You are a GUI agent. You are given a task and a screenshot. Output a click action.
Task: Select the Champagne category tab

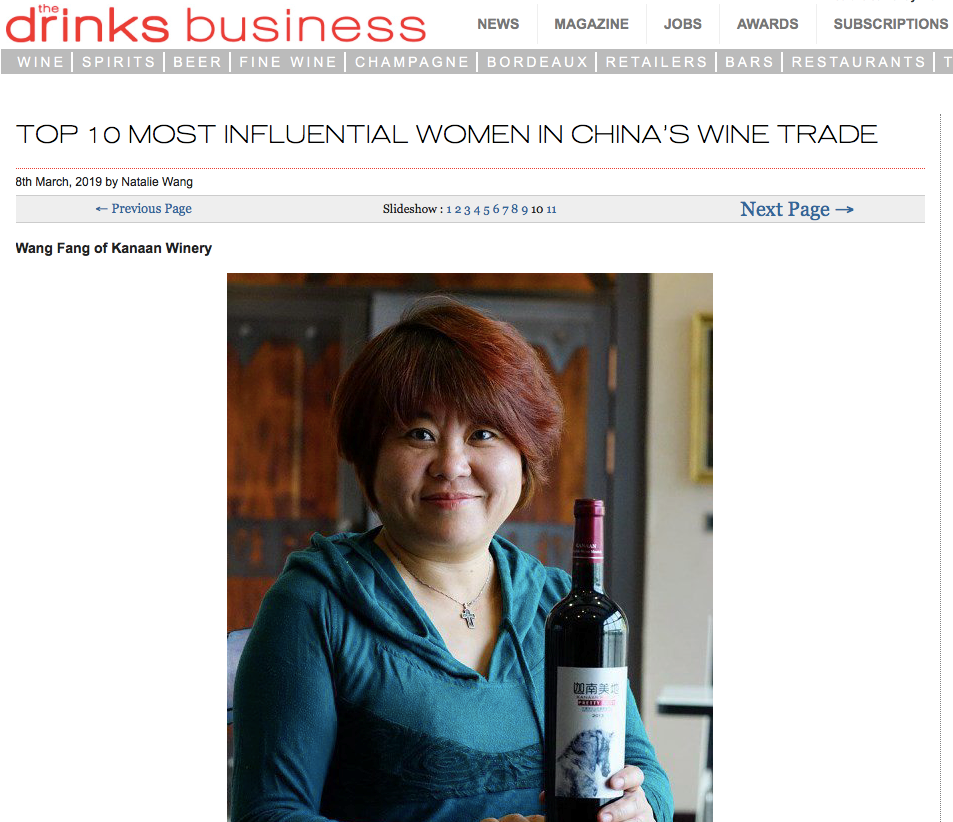click(411, 62)
